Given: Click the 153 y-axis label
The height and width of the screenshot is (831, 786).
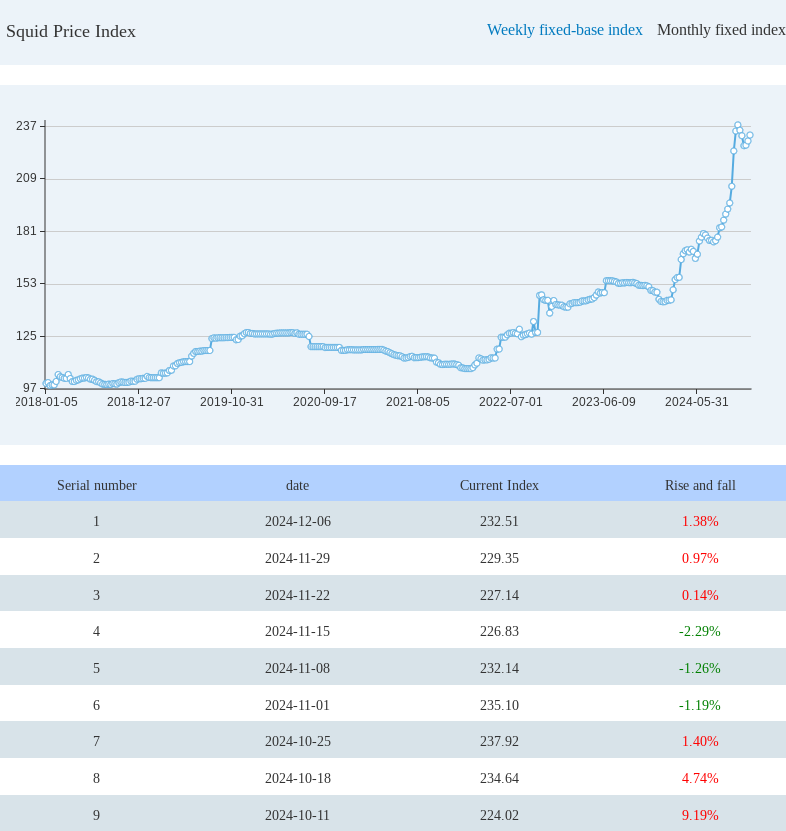Looking at the screenshot, I should point(26,283).
